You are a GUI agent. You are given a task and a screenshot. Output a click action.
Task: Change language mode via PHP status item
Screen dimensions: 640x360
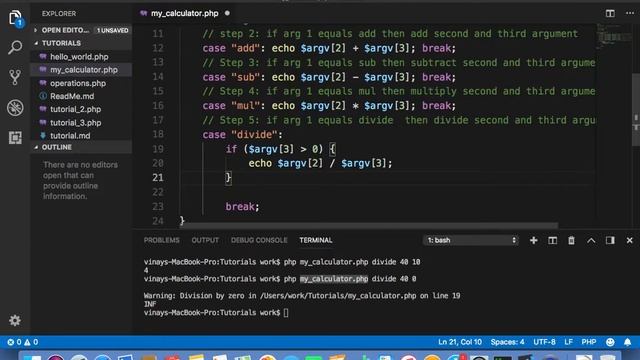589,342
